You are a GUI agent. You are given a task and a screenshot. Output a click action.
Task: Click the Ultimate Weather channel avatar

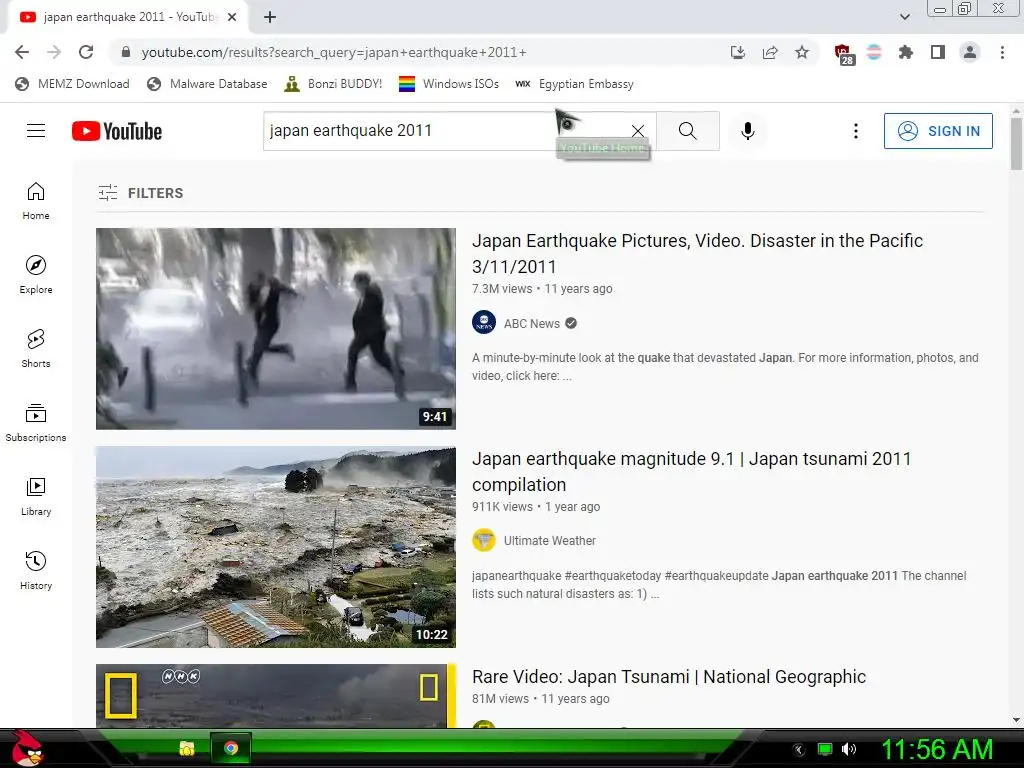pyautogui.click(x=484, y=540)
